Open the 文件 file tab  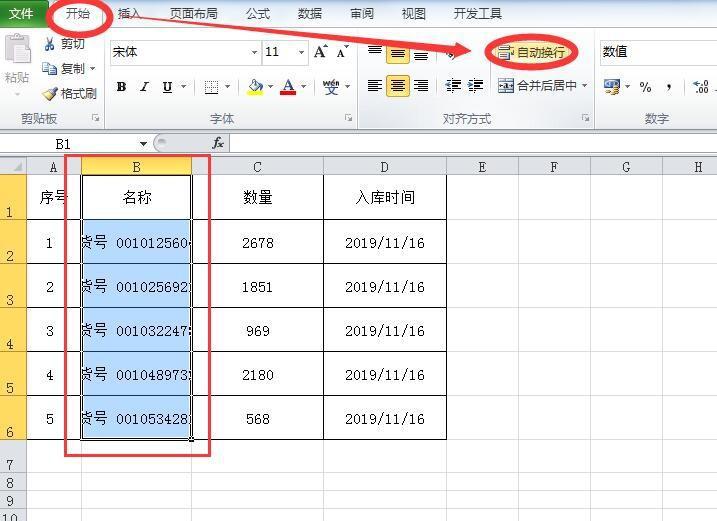point(21,14)
